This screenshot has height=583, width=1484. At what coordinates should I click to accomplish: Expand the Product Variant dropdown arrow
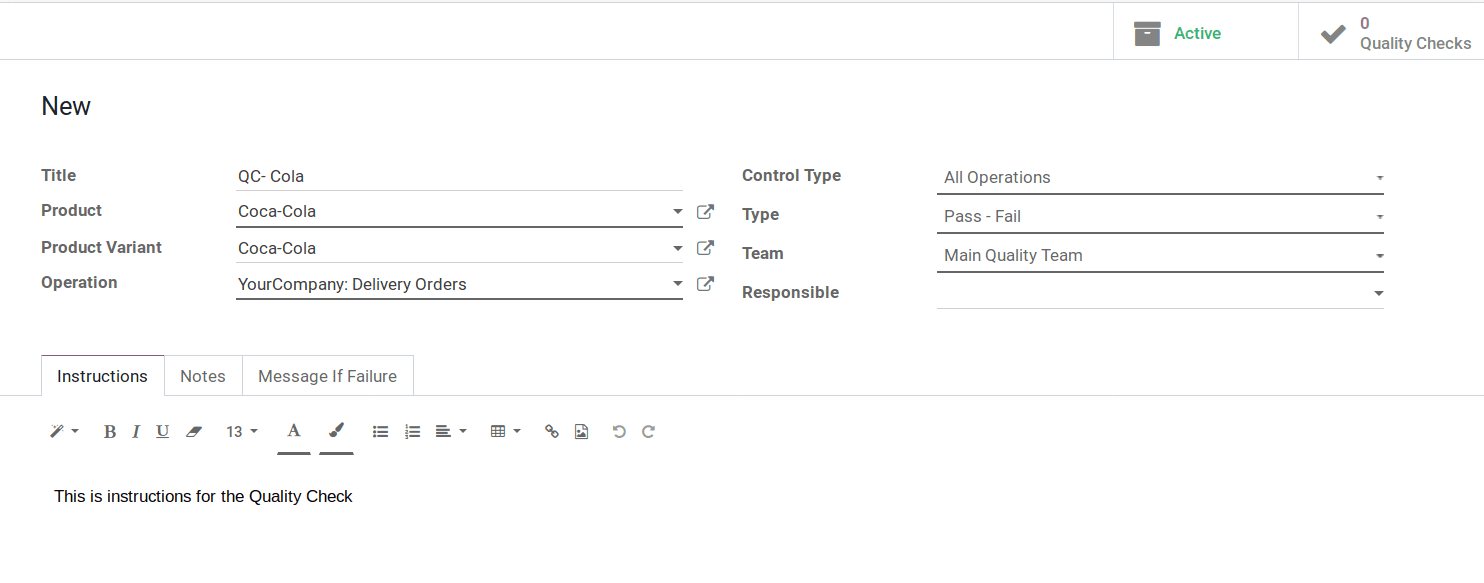coord(677,248)
